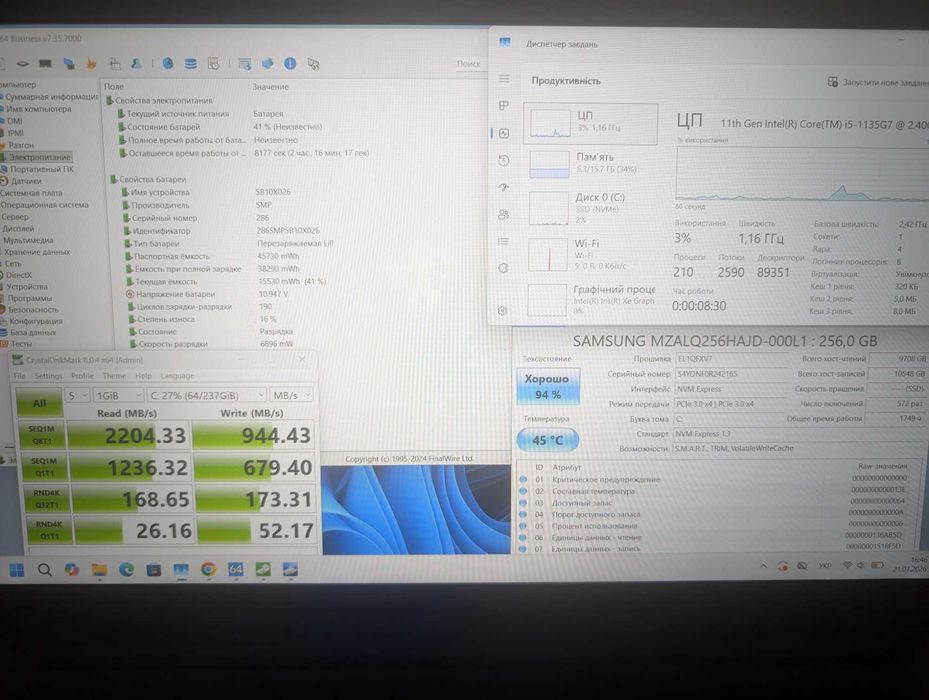Open the MB/s unit dropdown
929x700 pixels.
pyautogui.click(x=291, y=395)
